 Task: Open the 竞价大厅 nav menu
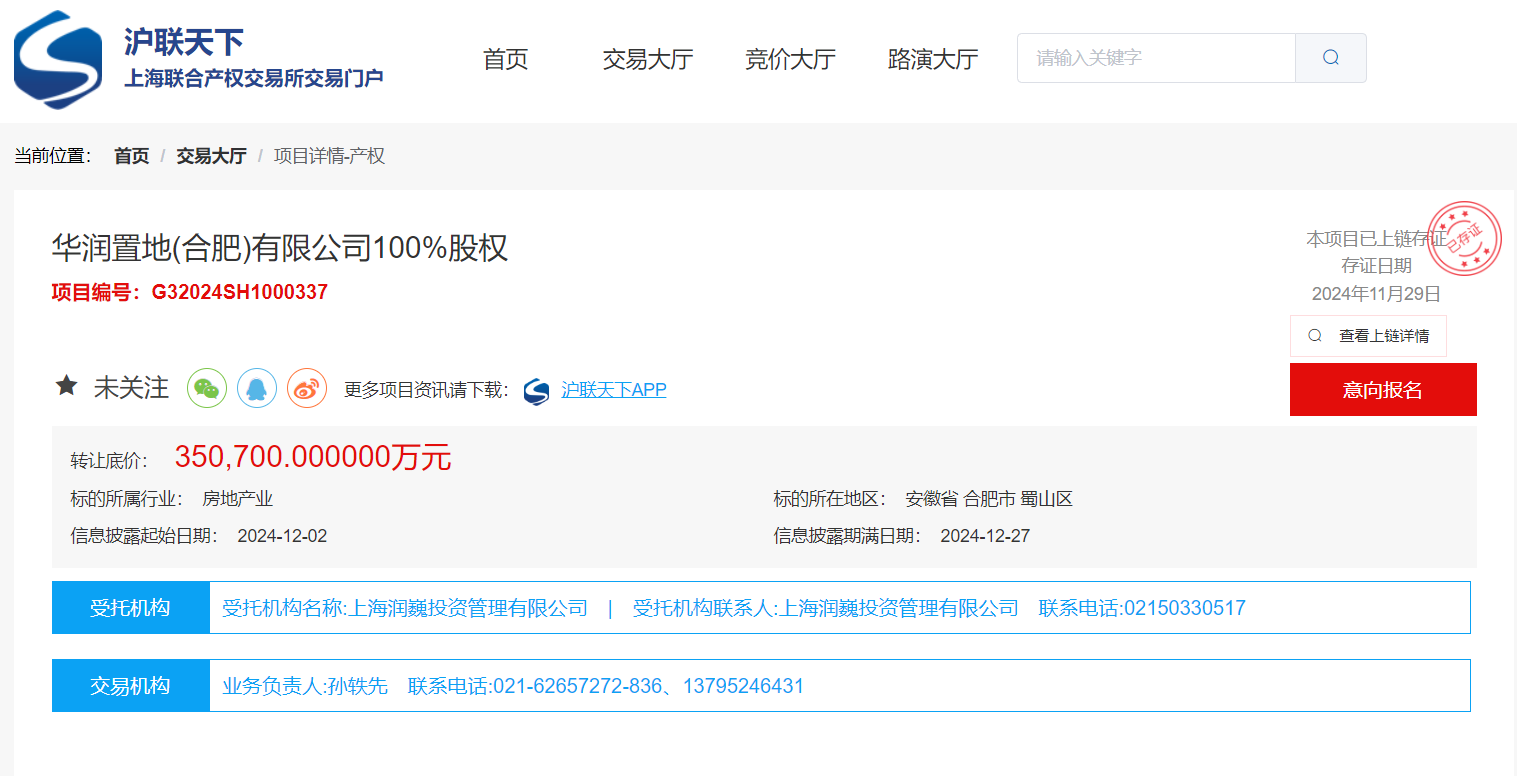coord(790,59)
